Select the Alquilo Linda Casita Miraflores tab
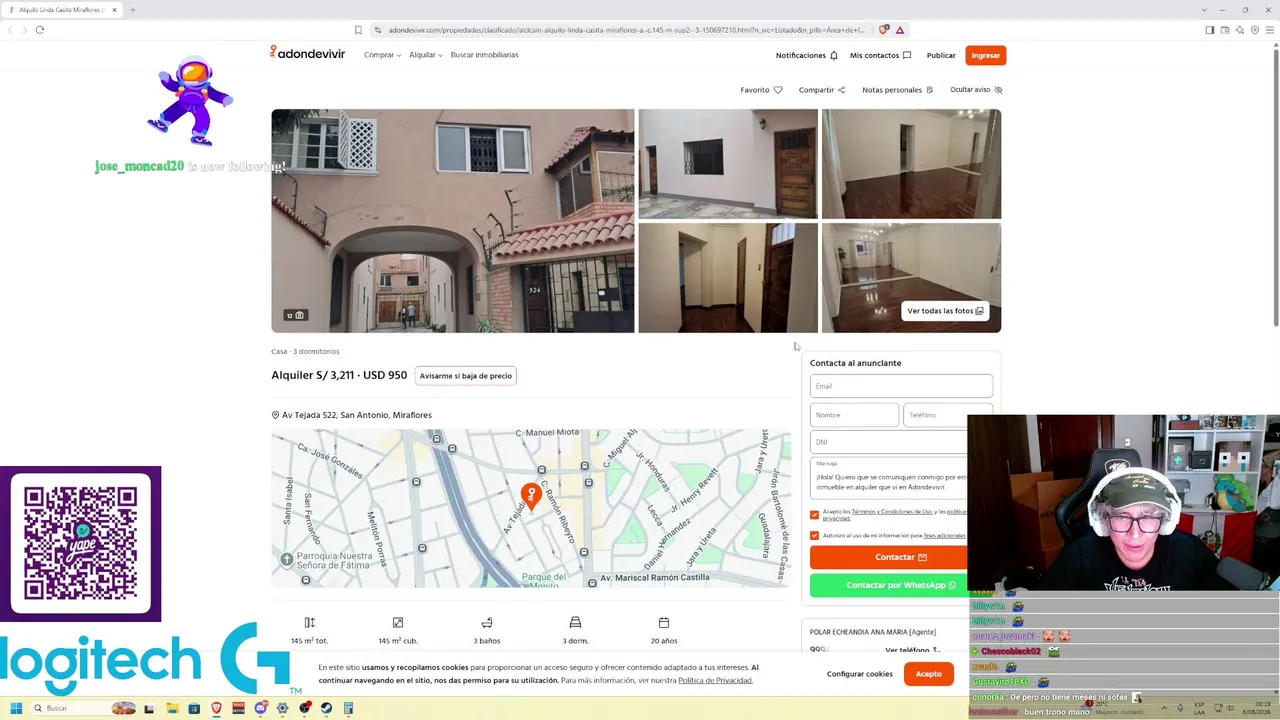The height and width of the screenshot is (720, 1280). pyautogui.click(x=62, y=10)
